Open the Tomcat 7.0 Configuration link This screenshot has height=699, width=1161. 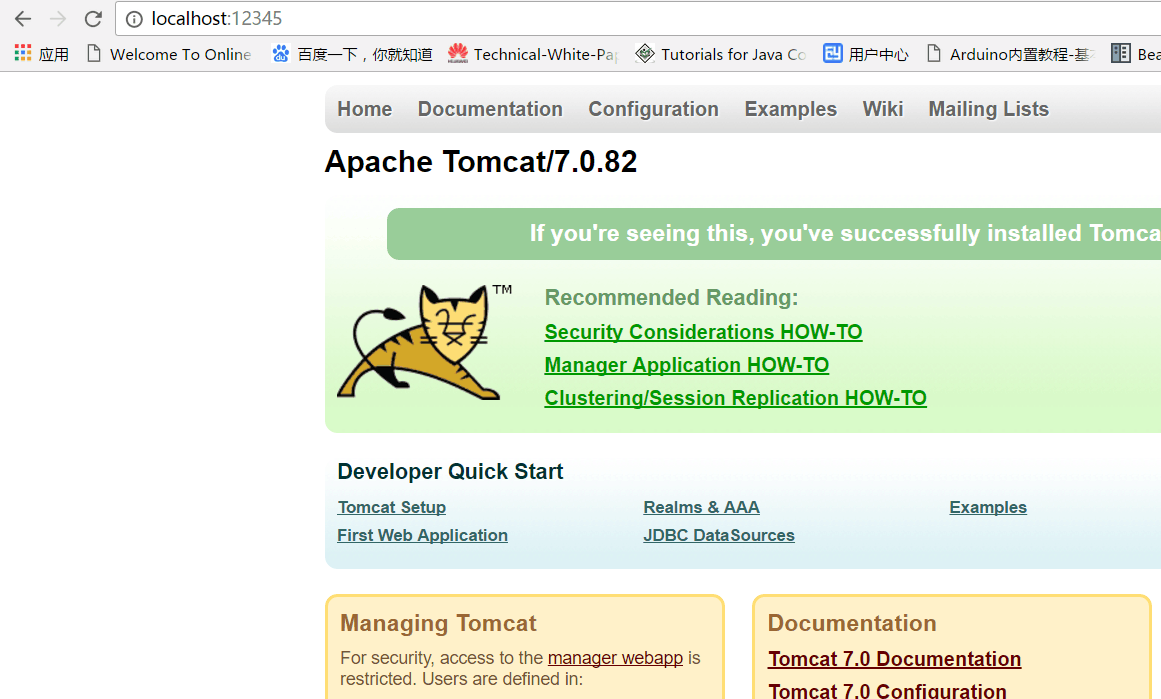tap(887, 691)
